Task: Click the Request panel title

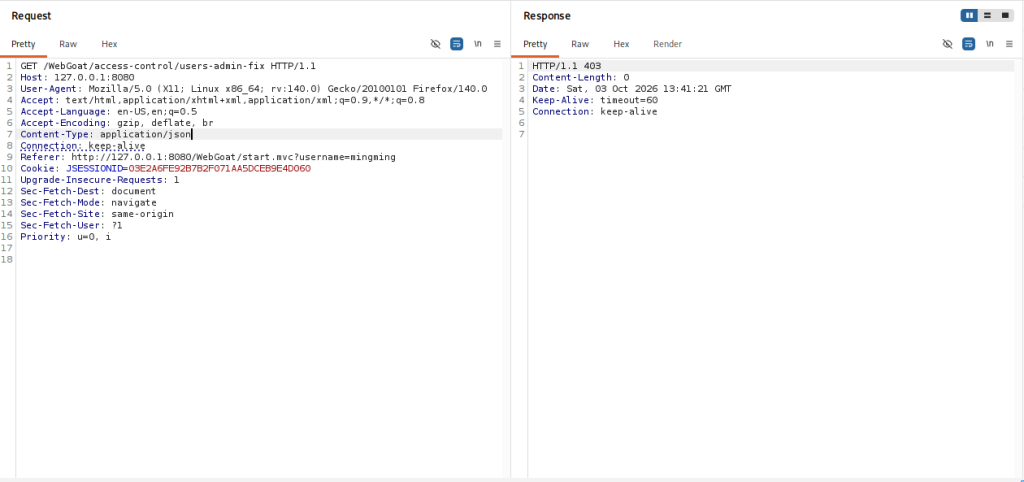Action: [31, 16]
